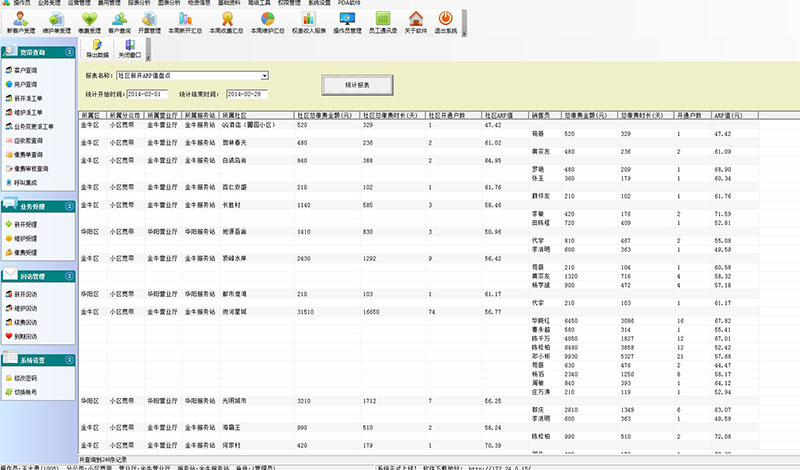Open 用户查询 globe item in sidebar

(21, 84)
